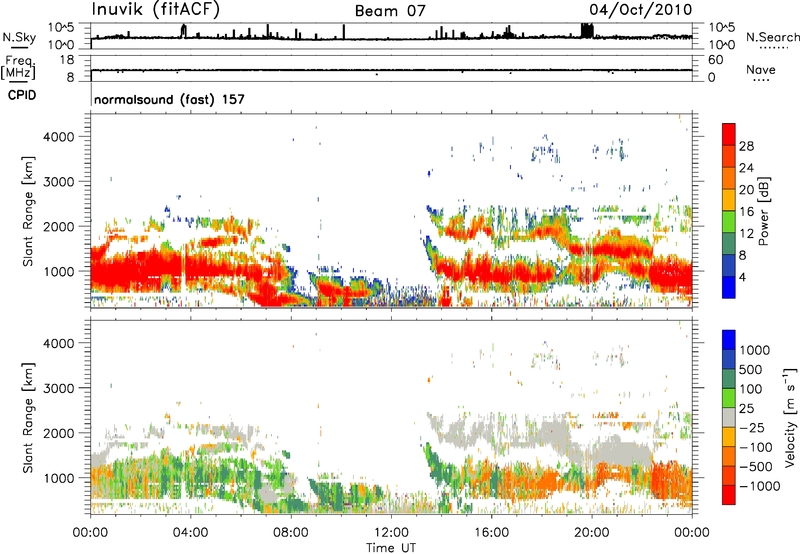
Task: Click the '60' tick on Nave axis
Action: [x=715, y=60]
